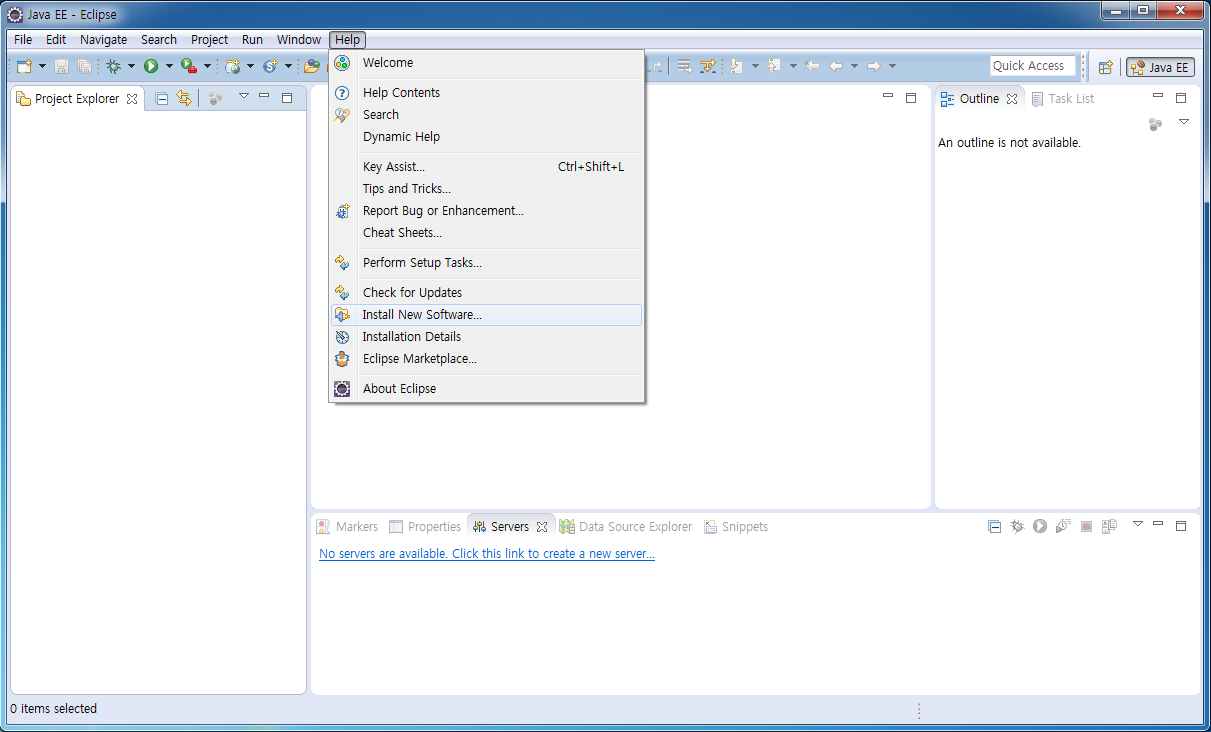Click Previous Annotation toolbar icon
The image size is (1211, 732).
coord(774,66)
